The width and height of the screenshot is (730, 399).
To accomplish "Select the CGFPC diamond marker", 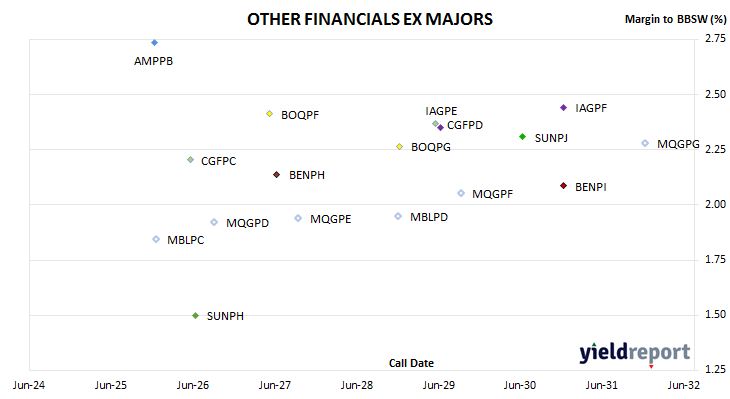I will point(190,160).
